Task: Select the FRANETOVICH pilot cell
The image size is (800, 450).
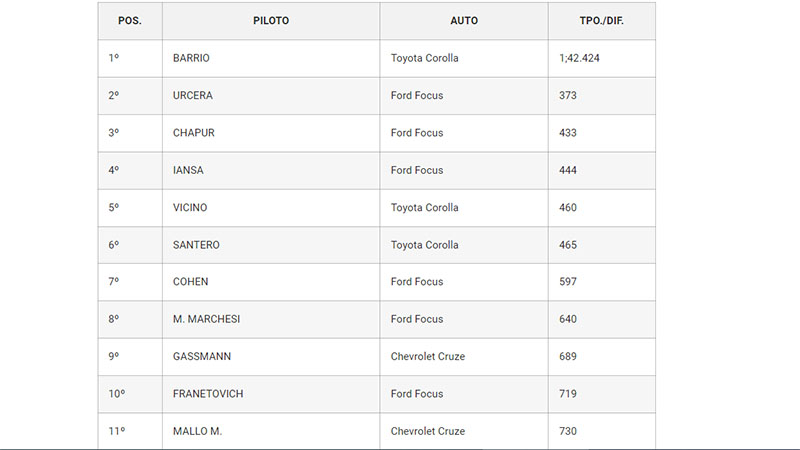Action: click(x=208, y=394)
